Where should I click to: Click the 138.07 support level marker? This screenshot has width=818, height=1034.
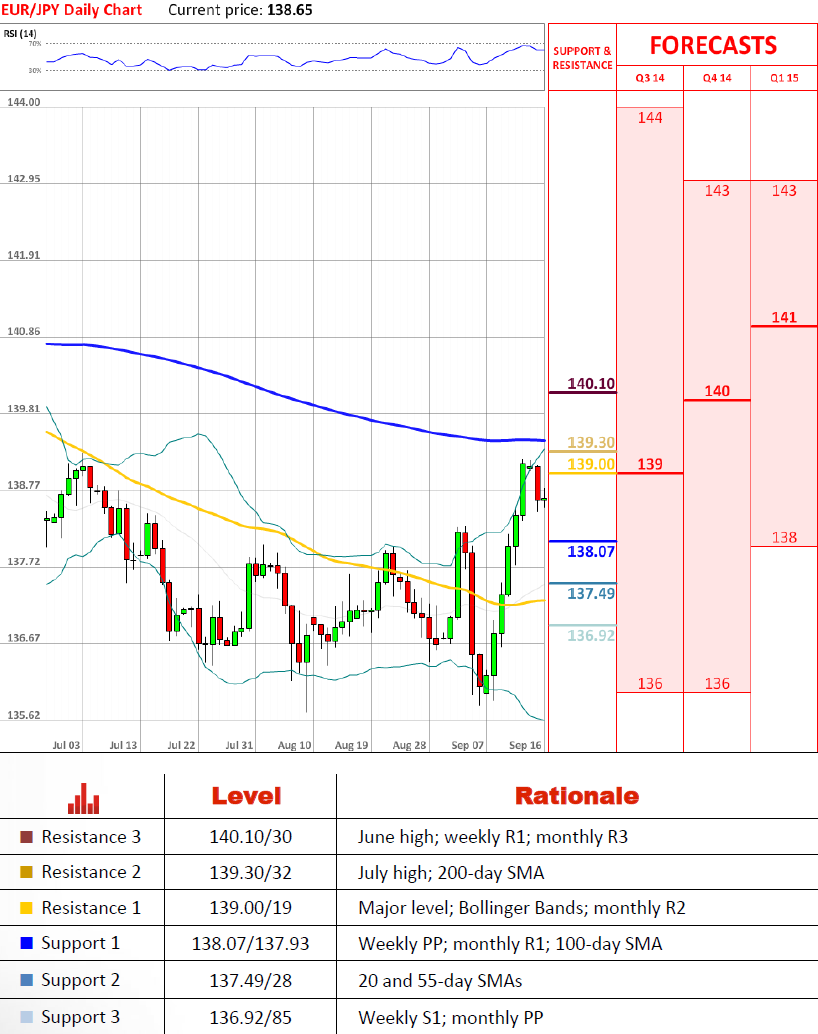coord(591,551)
